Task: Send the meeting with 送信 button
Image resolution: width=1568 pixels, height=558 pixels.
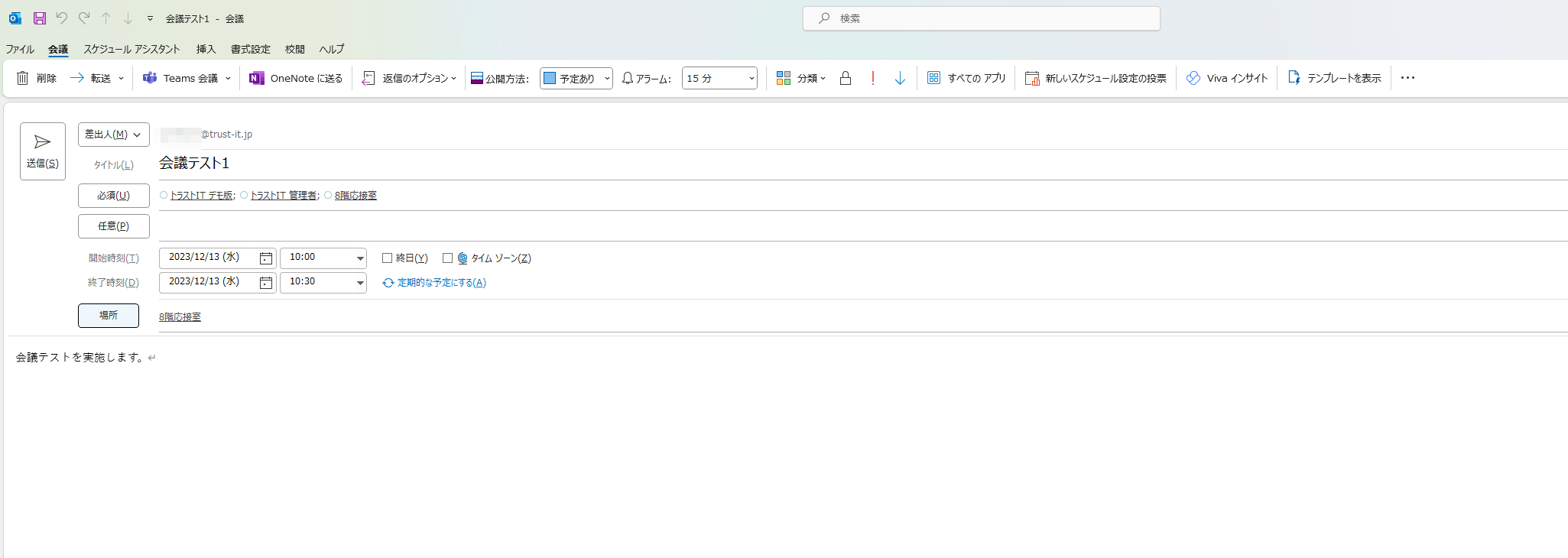Action: [43, 151]
